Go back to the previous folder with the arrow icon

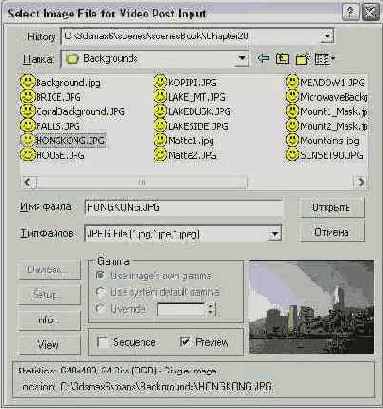pos(263,59)
